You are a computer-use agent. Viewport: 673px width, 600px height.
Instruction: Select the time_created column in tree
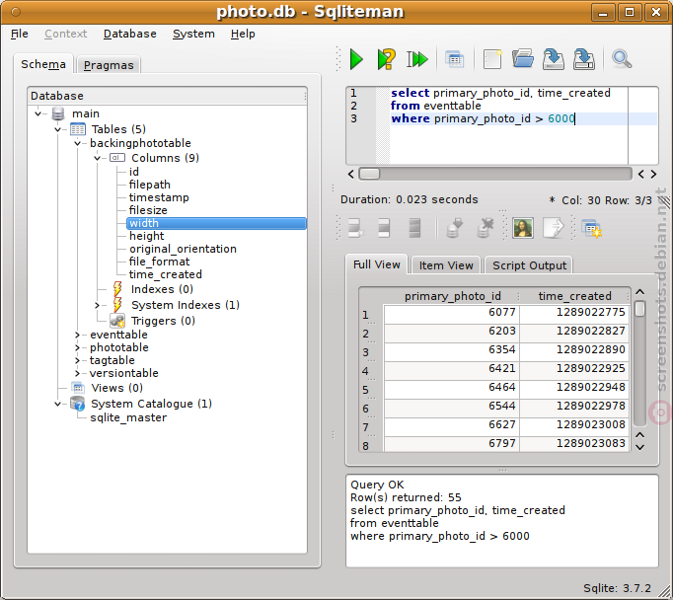coord(165,275)
